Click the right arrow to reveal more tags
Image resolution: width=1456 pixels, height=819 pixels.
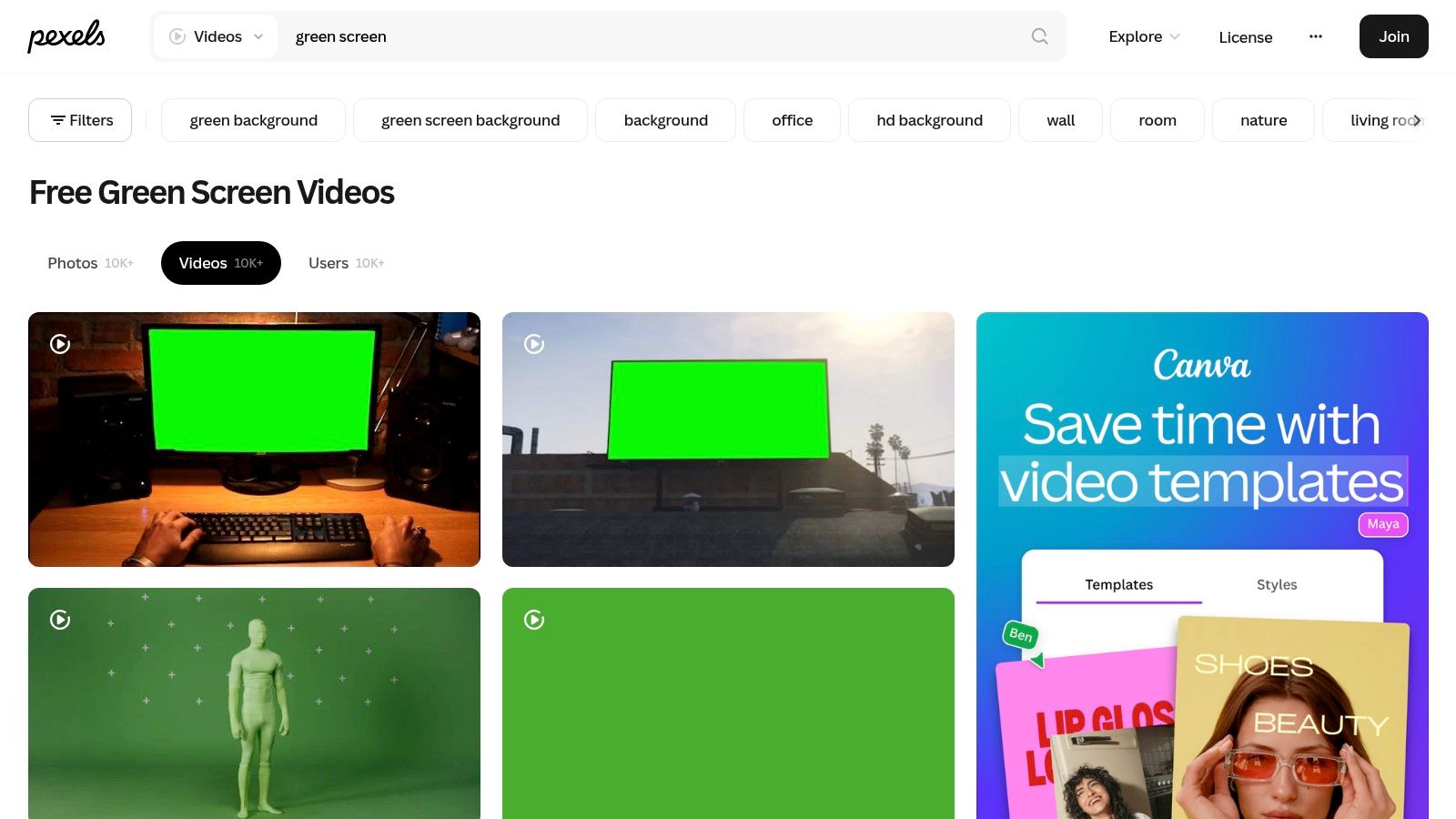1416,119
